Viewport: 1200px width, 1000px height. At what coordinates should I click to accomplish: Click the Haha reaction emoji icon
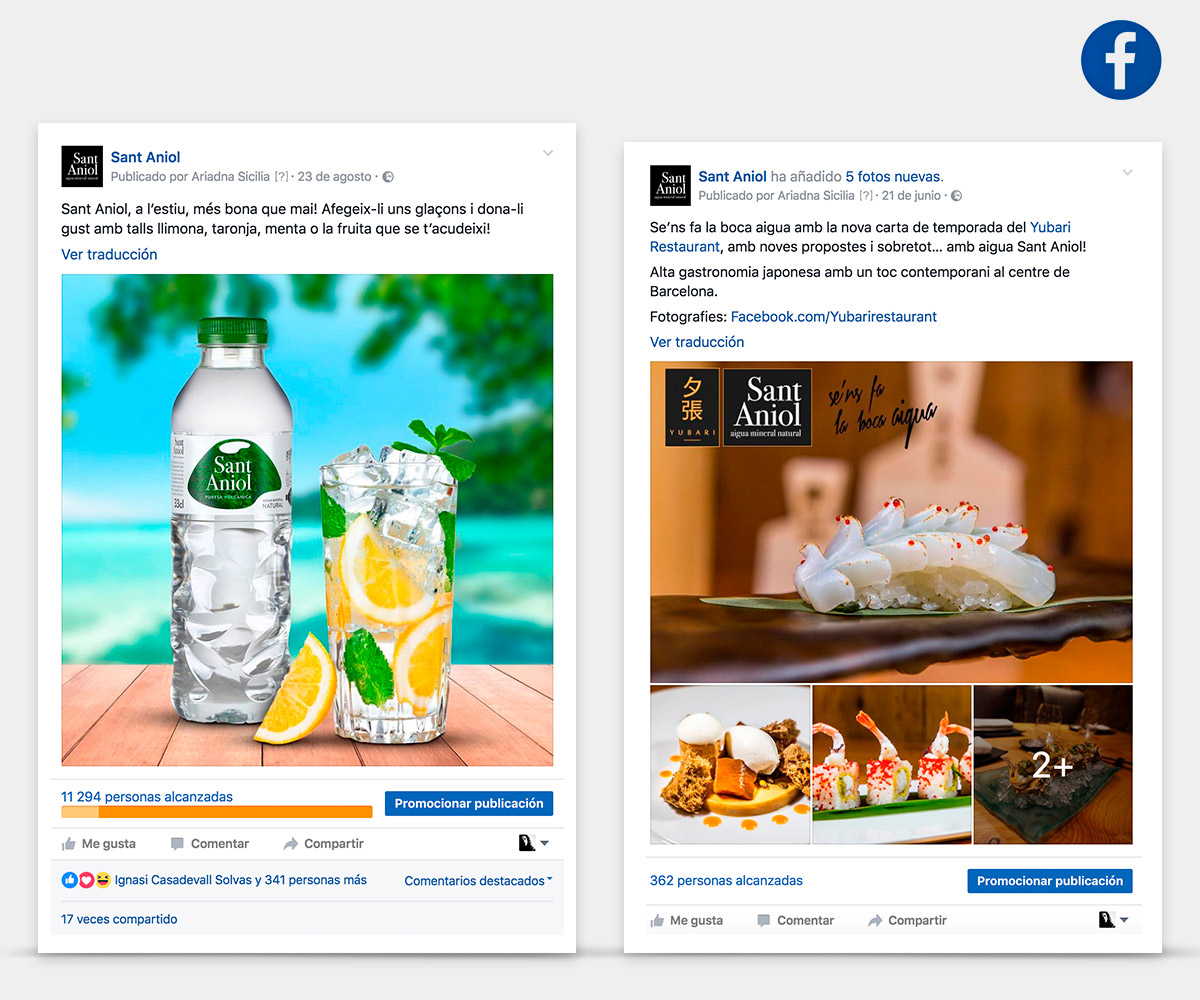(x=101, y=880)
